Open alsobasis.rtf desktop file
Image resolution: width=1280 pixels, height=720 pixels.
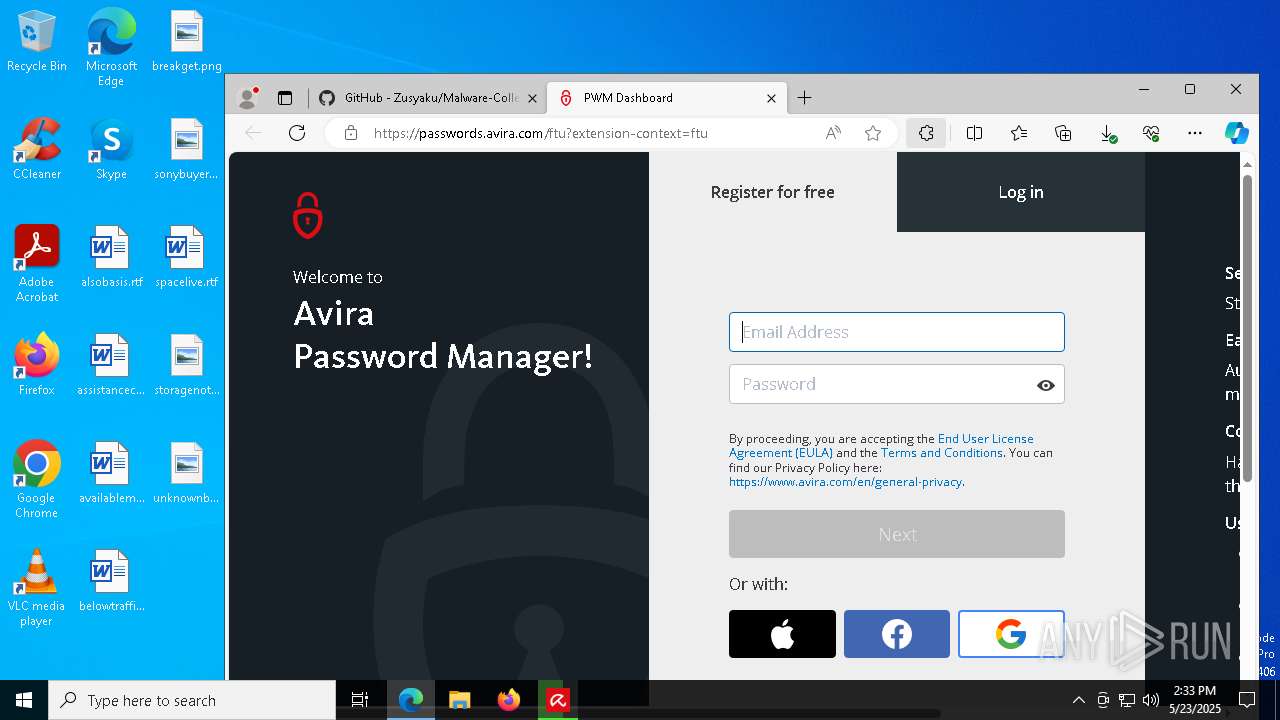click(x=111, y=257)
